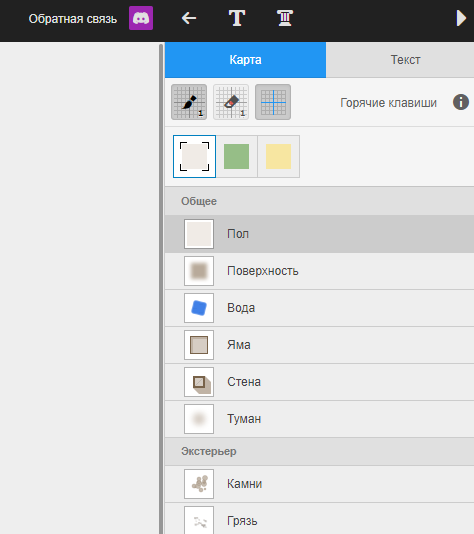Select the Камни stones thumbnail
This screenshot has width=474, height=534.
tap(199, 484)
